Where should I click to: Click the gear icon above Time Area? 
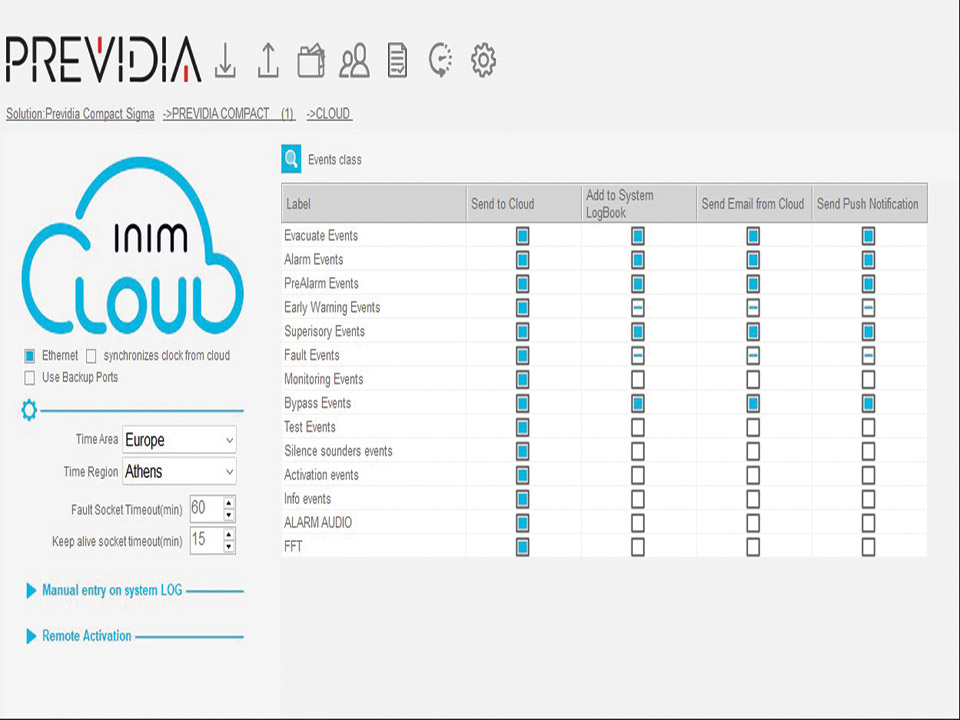point(29,410)
